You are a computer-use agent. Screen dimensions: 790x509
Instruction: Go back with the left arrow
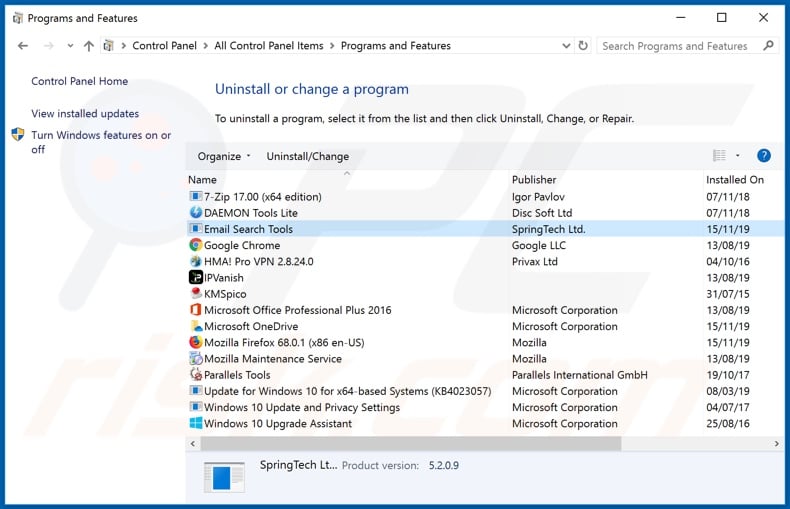click(x=23, y=46)
